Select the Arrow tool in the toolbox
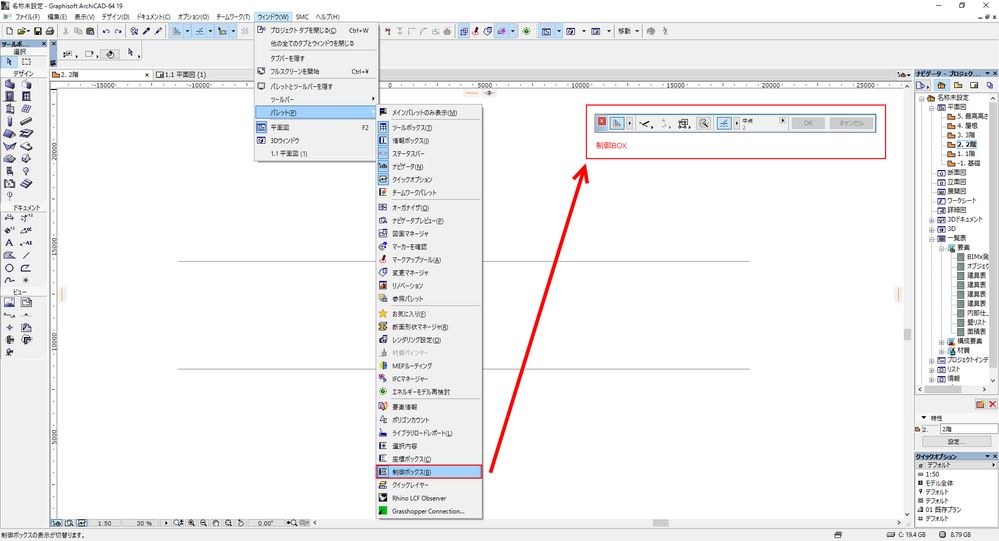999x541 pixels. (x=9, y=62)
